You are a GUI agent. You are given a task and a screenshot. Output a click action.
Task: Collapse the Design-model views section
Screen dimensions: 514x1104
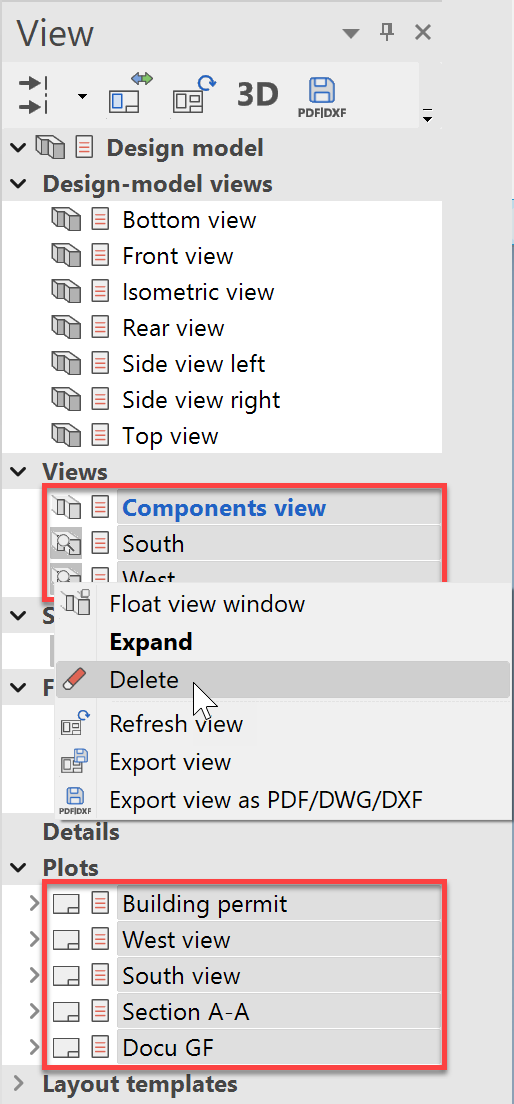(x=19, y=184)
